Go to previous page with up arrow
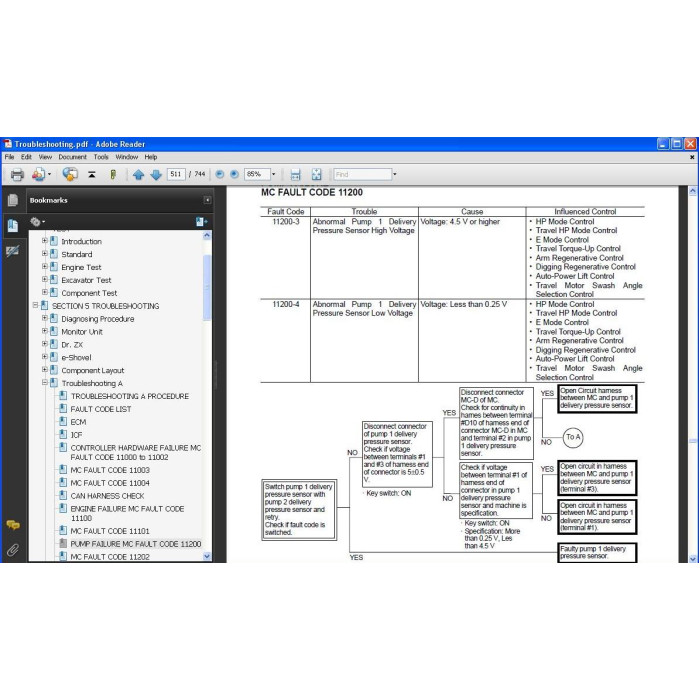The width and height of the screenshot is (700, 700). [x=138, y=175]
